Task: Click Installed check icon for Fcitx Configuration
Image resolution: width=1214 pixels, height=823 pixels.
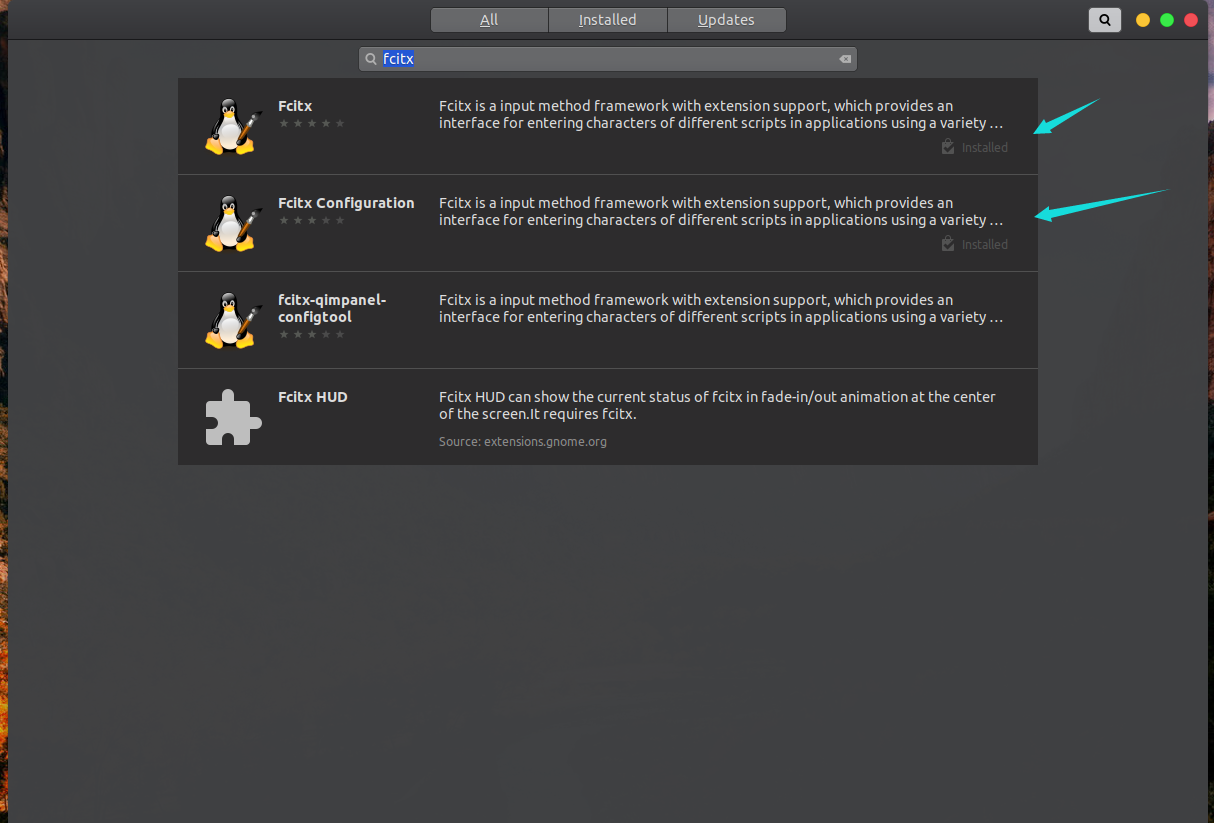Action: pyautogui.click(x=948, y=244)
